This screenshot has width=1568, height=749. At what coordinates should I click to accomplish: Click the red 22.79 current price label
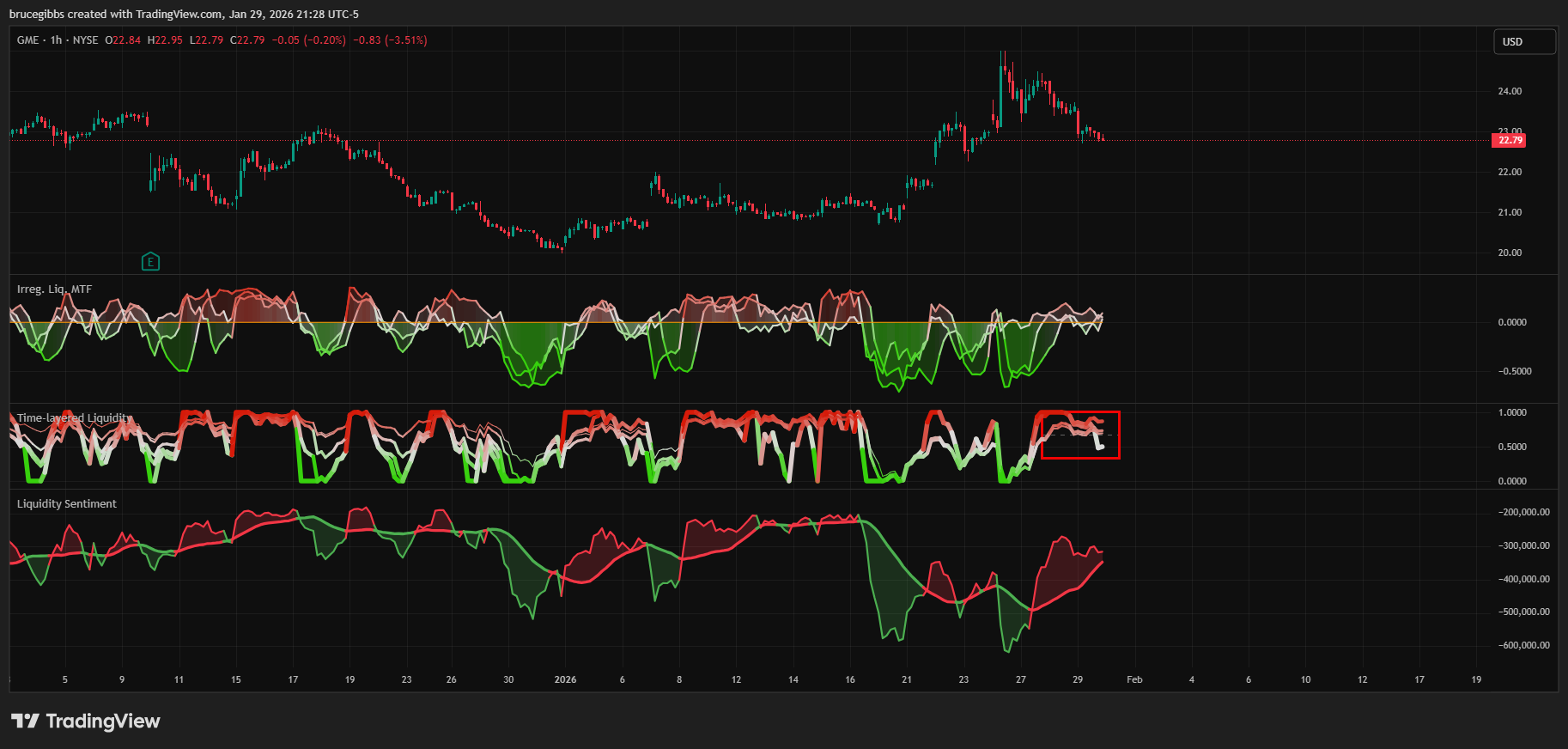pyautogui.click(x=1509, y=140)
